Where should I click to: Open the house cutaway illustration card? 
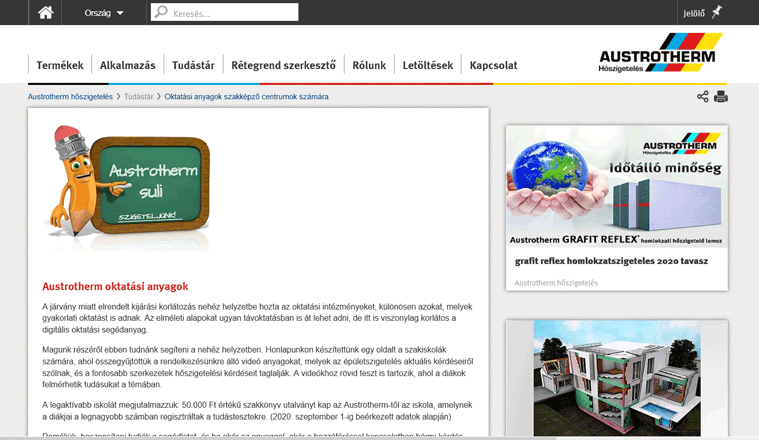tap(617, 378)
